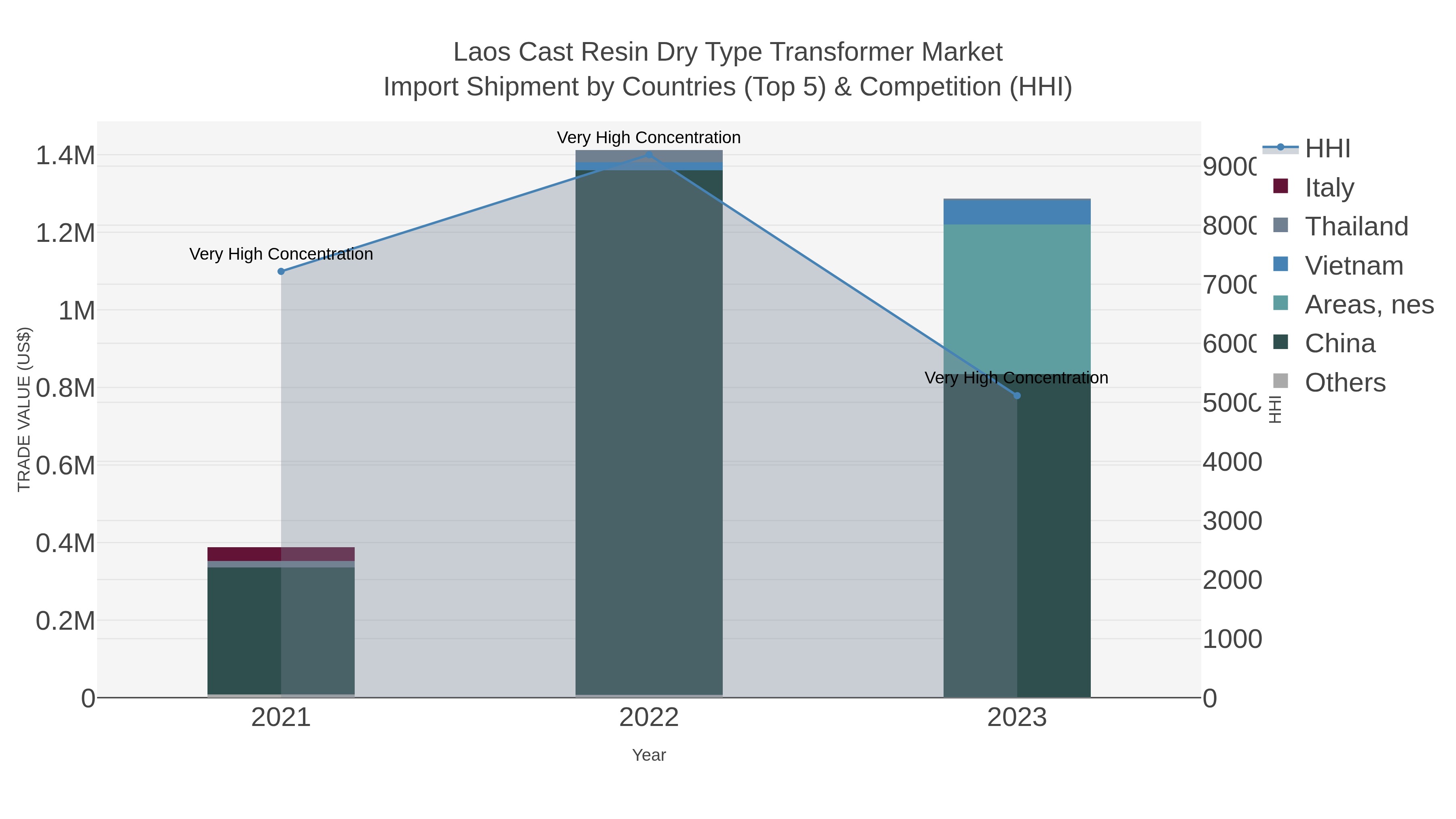The image size is (1456, 819).
Task: Select the 2023 HHI data point
Action: 1017,396
